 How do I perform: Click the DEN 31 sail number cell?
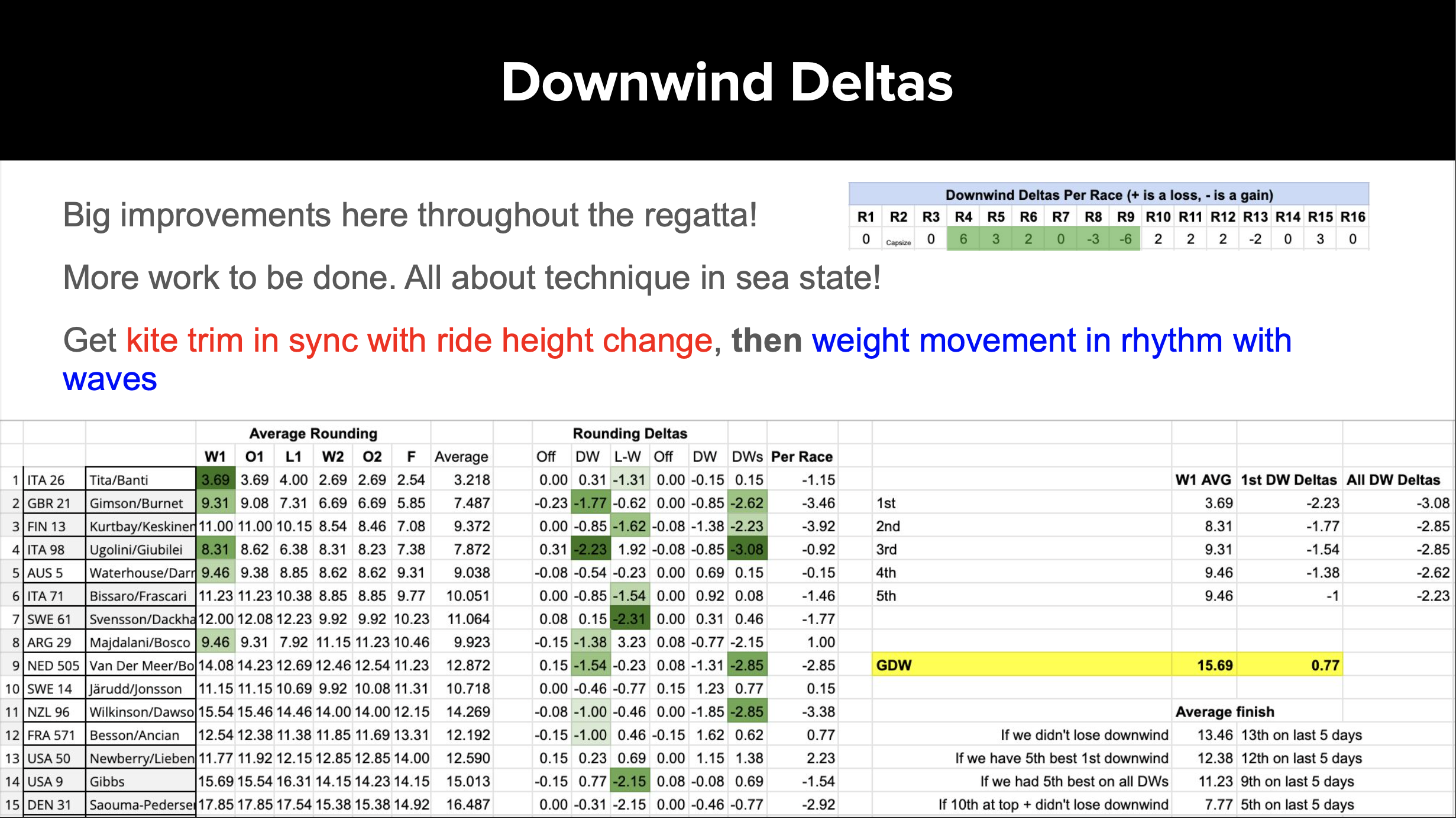point(54,804)
